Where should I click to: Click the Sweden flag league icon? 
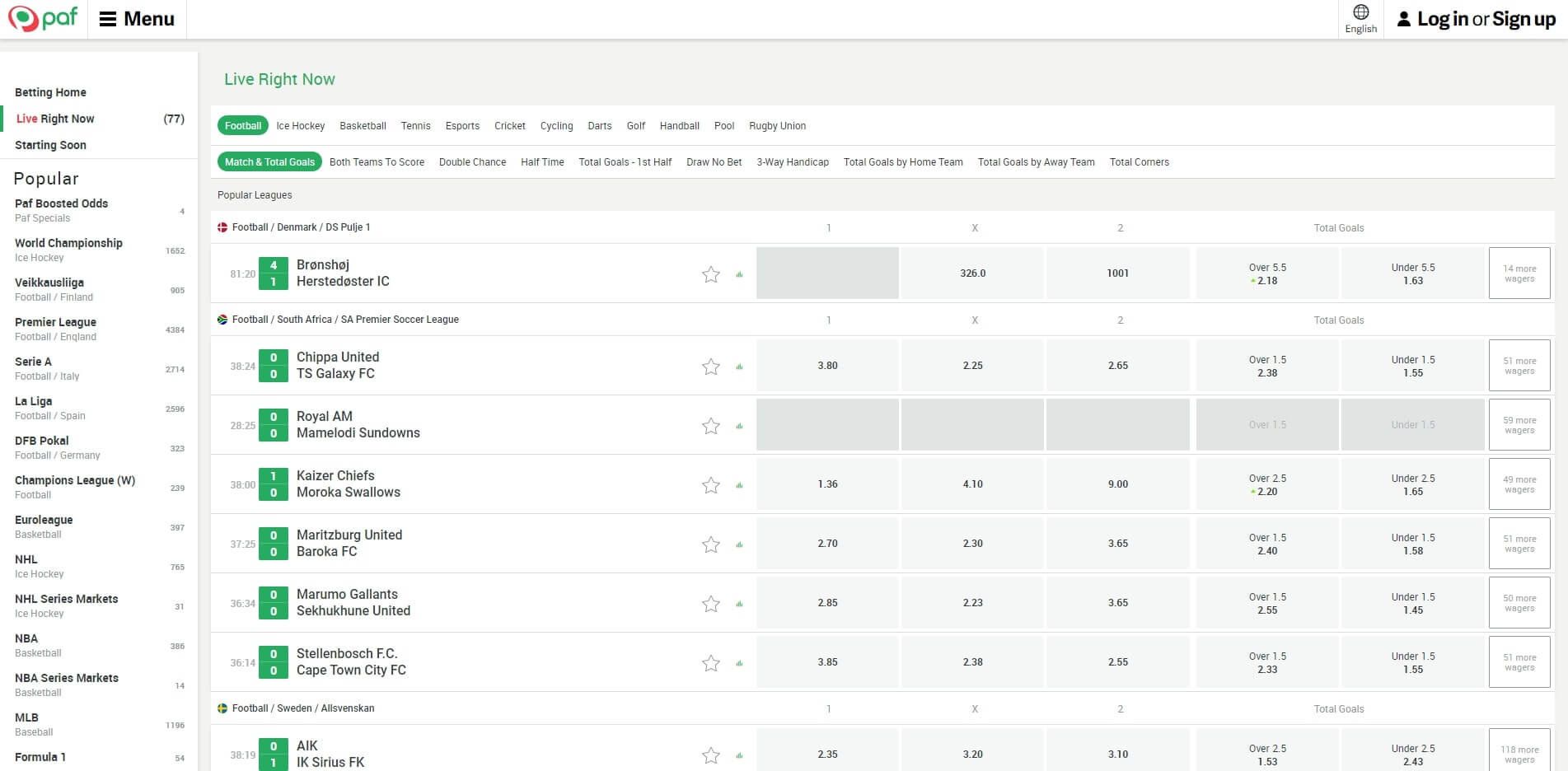tap(222, 708)
